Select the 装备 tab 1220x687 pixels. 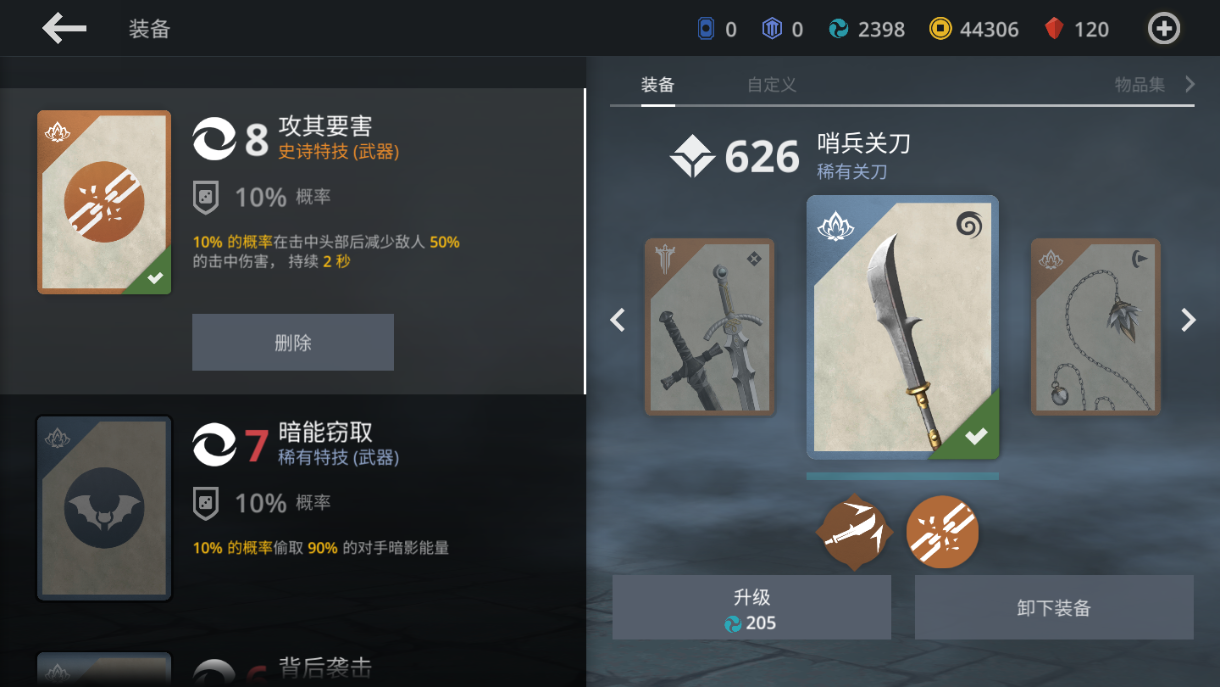pos(658,85)
